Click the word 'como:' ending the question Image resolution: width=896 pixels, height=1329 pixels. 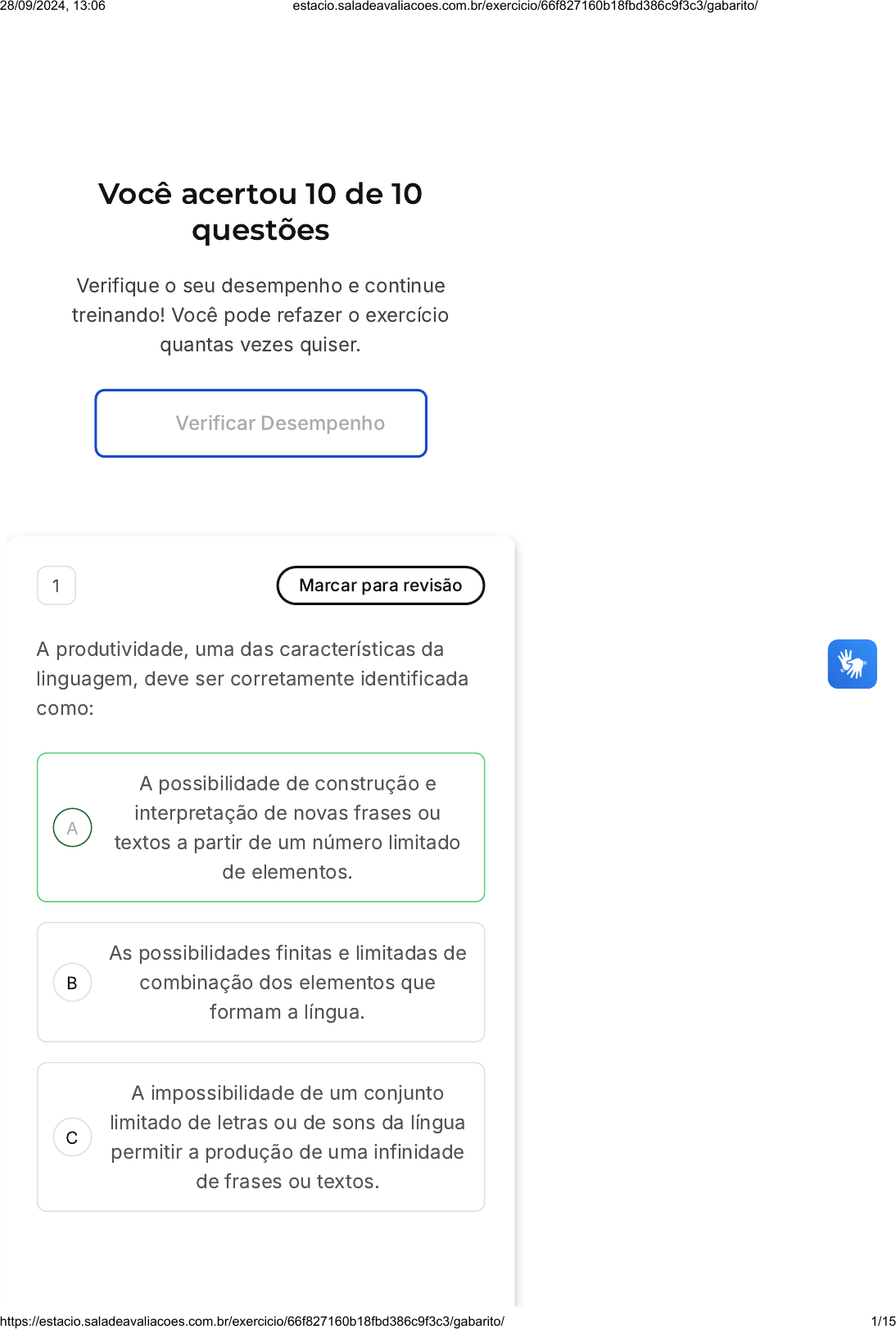pos(66,708)
